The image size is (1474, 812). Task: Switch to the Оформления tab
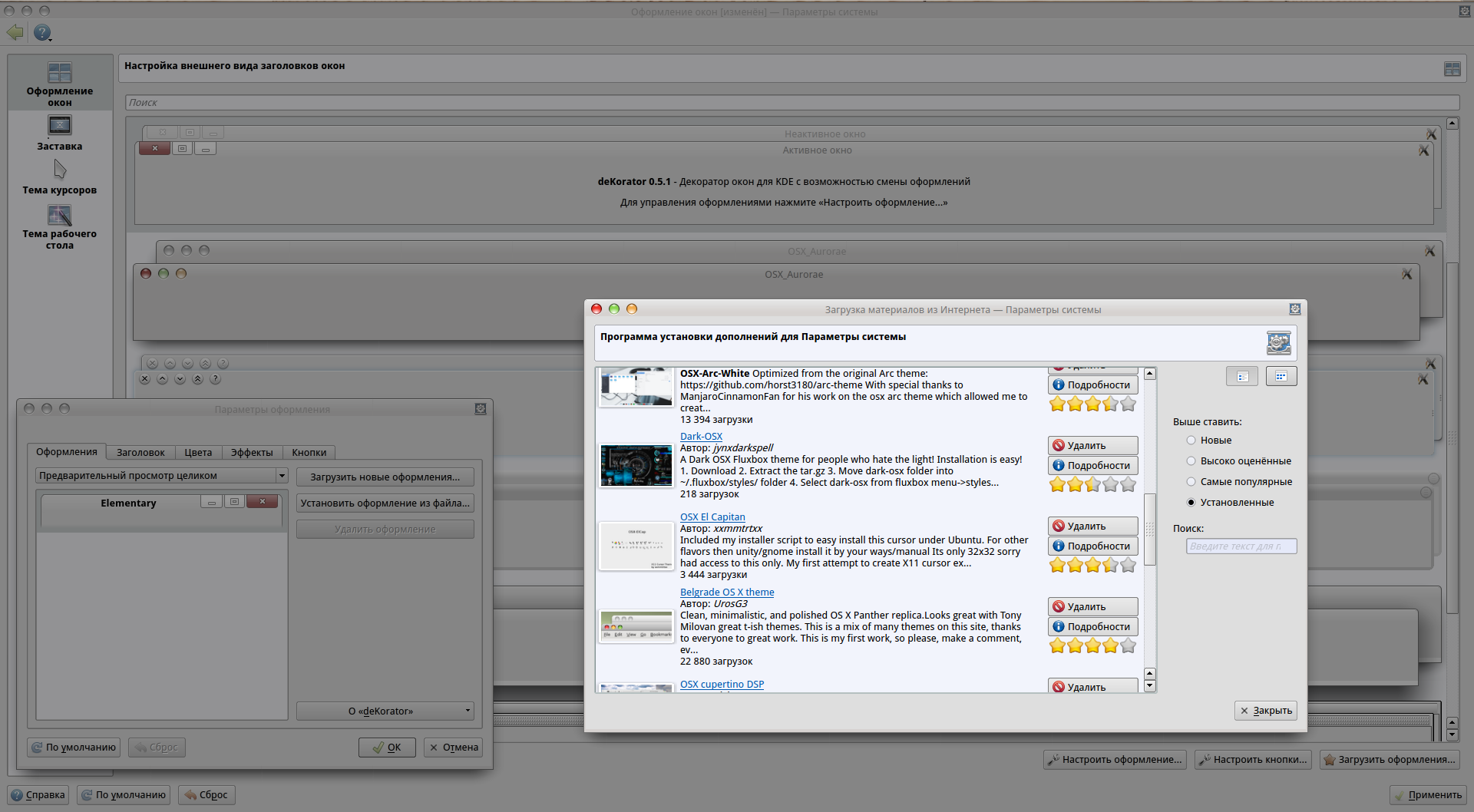[x=67, y=452]
